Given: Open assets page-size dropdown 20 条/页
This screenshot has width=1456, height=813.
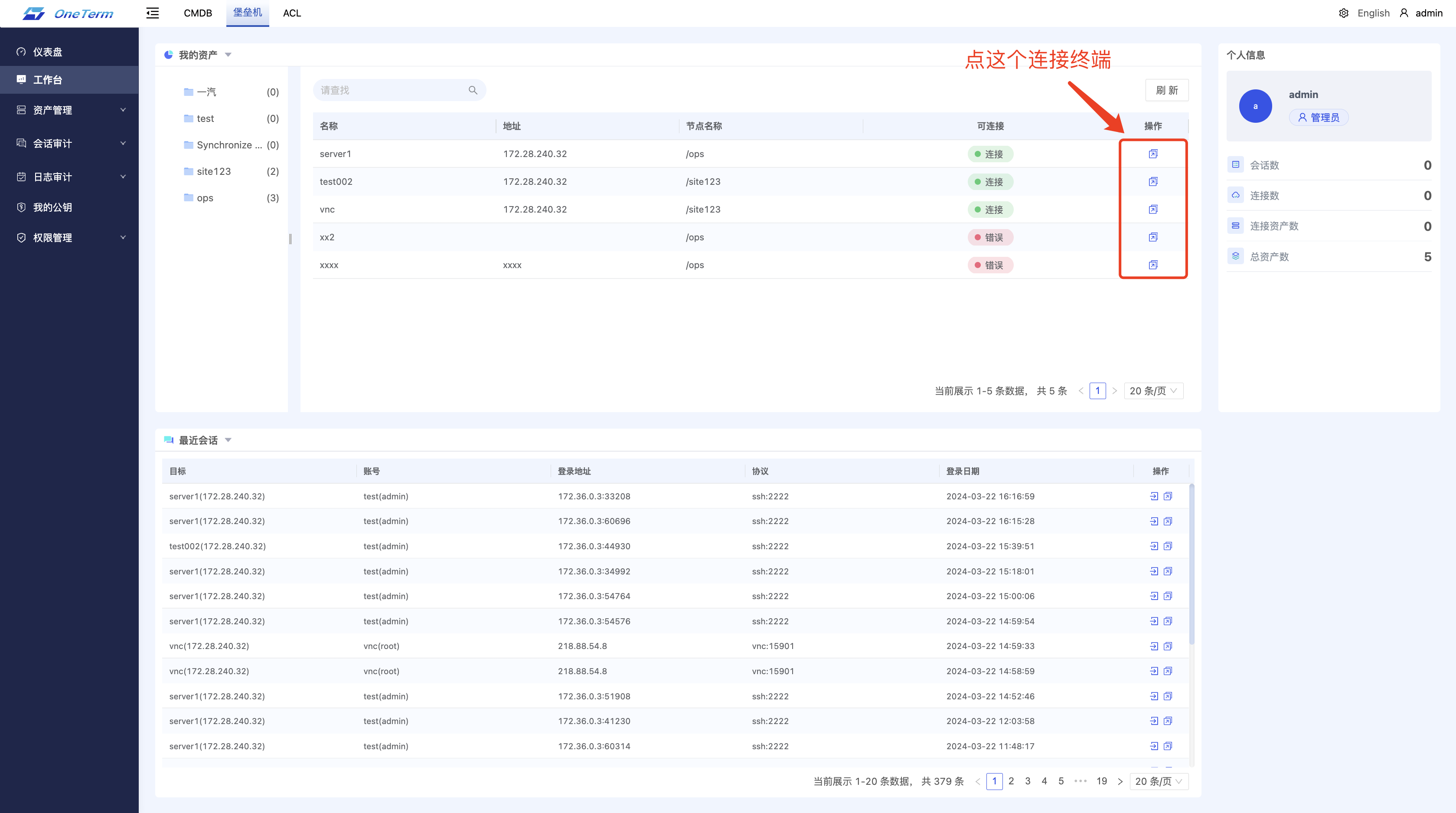Looking at the screenshot, I should pos(1153,391).
